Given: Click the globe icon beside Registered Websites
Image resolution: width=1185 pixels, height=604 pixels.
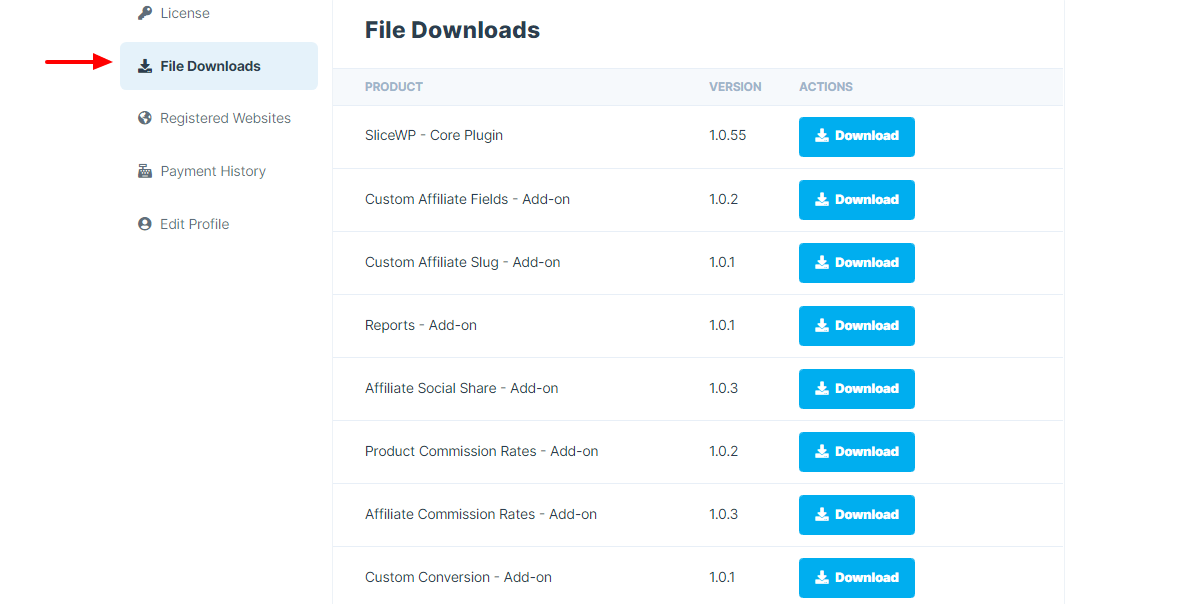Looking at the screenshot, I should tap(144, 118).
